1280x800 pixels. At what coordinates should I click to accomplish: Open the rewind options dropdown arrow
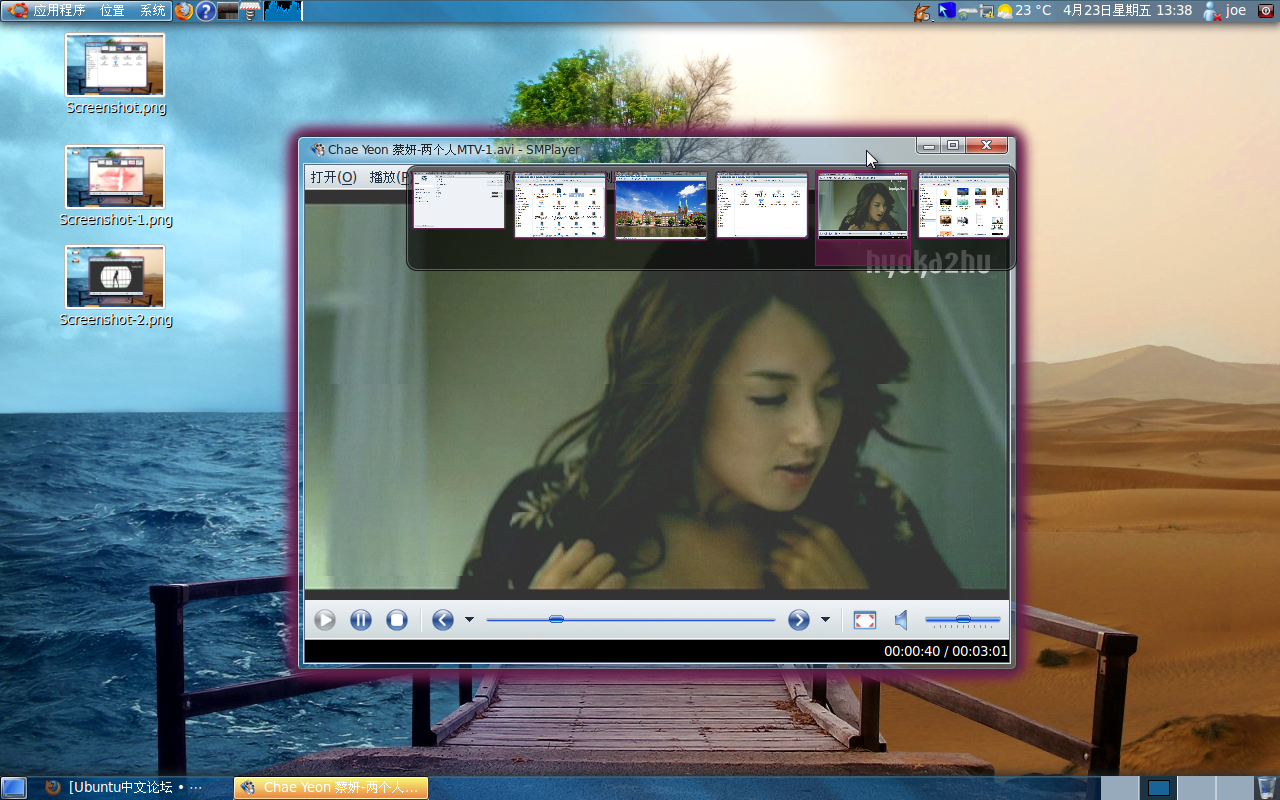coord(469,620)
